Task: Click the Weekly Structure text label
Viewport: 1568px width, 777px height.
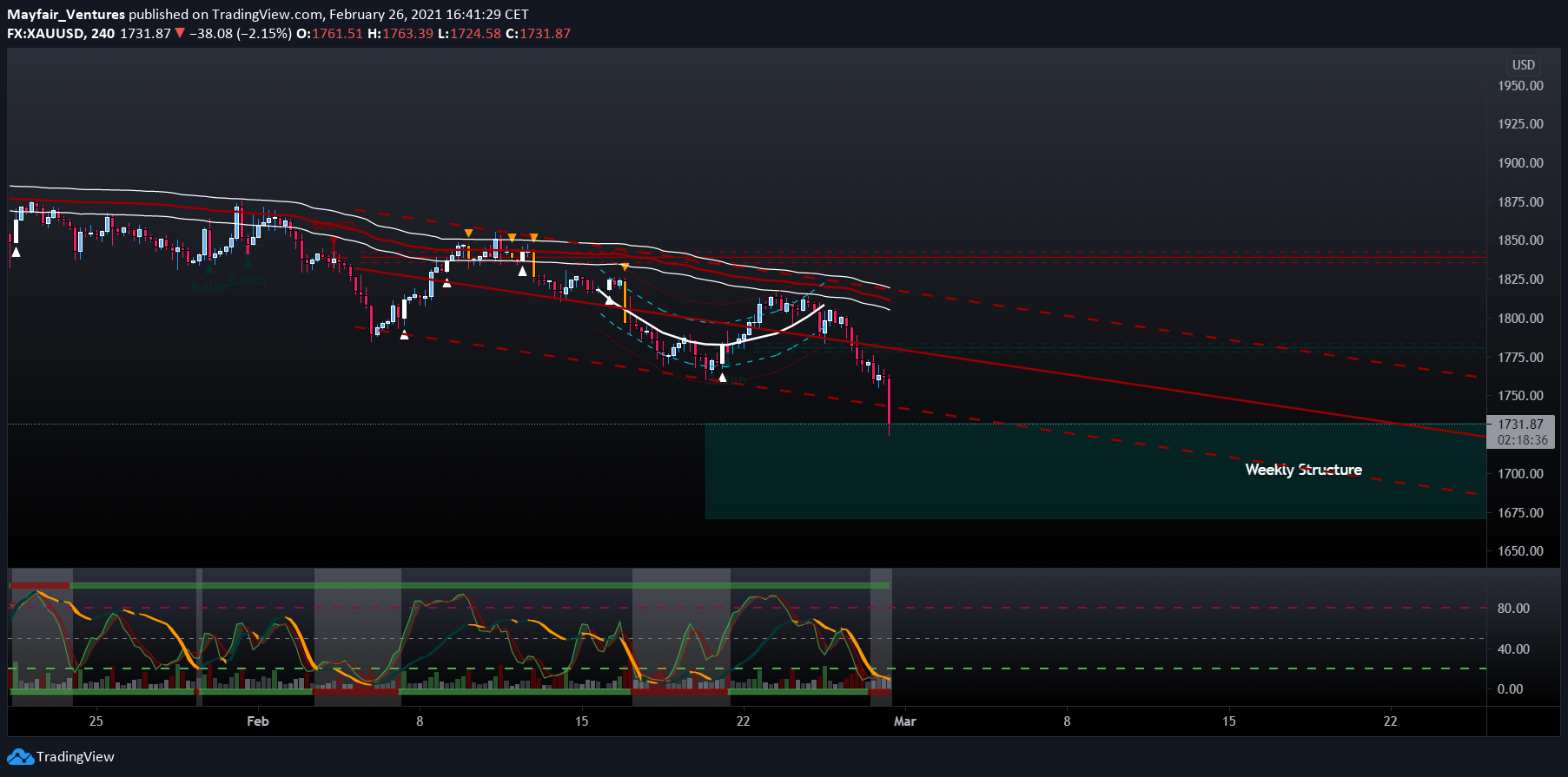Action: [x=1303, y=470]
